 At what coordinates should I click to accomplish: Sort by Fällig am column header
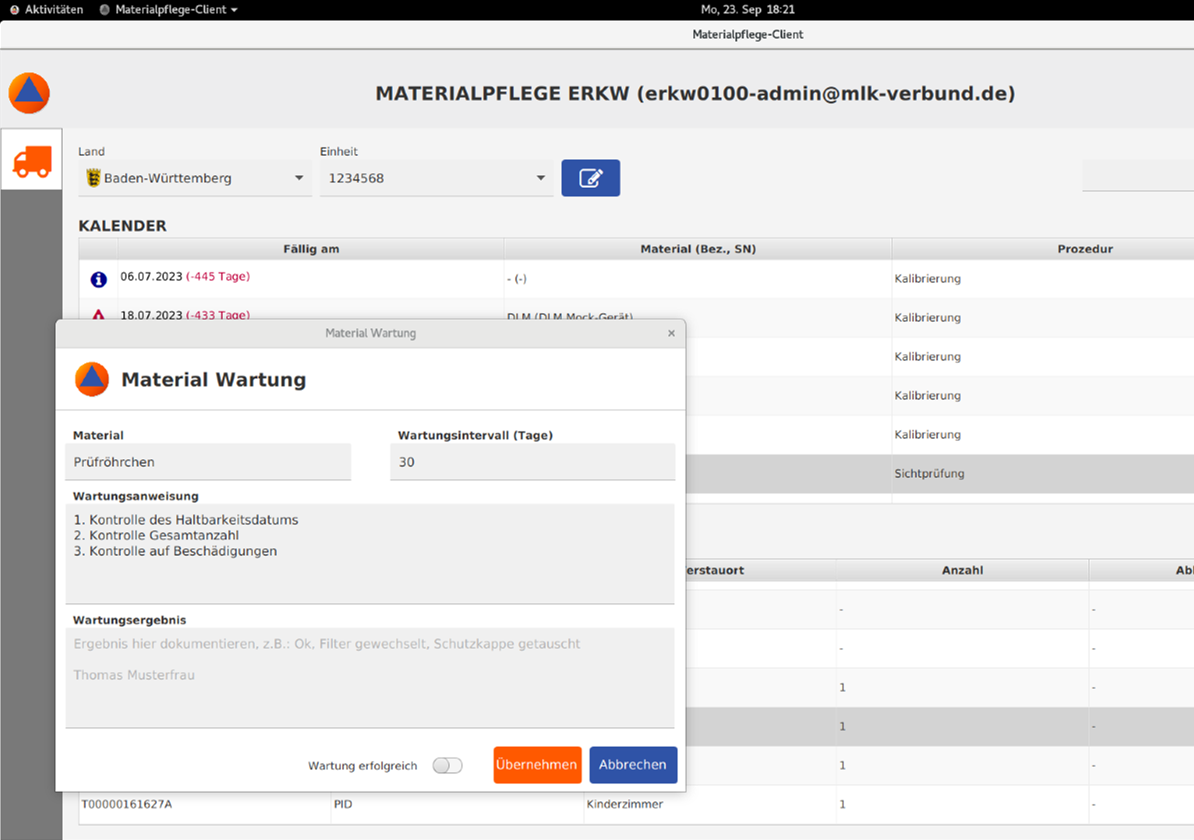pyautogui.click(x=311, y=249)
